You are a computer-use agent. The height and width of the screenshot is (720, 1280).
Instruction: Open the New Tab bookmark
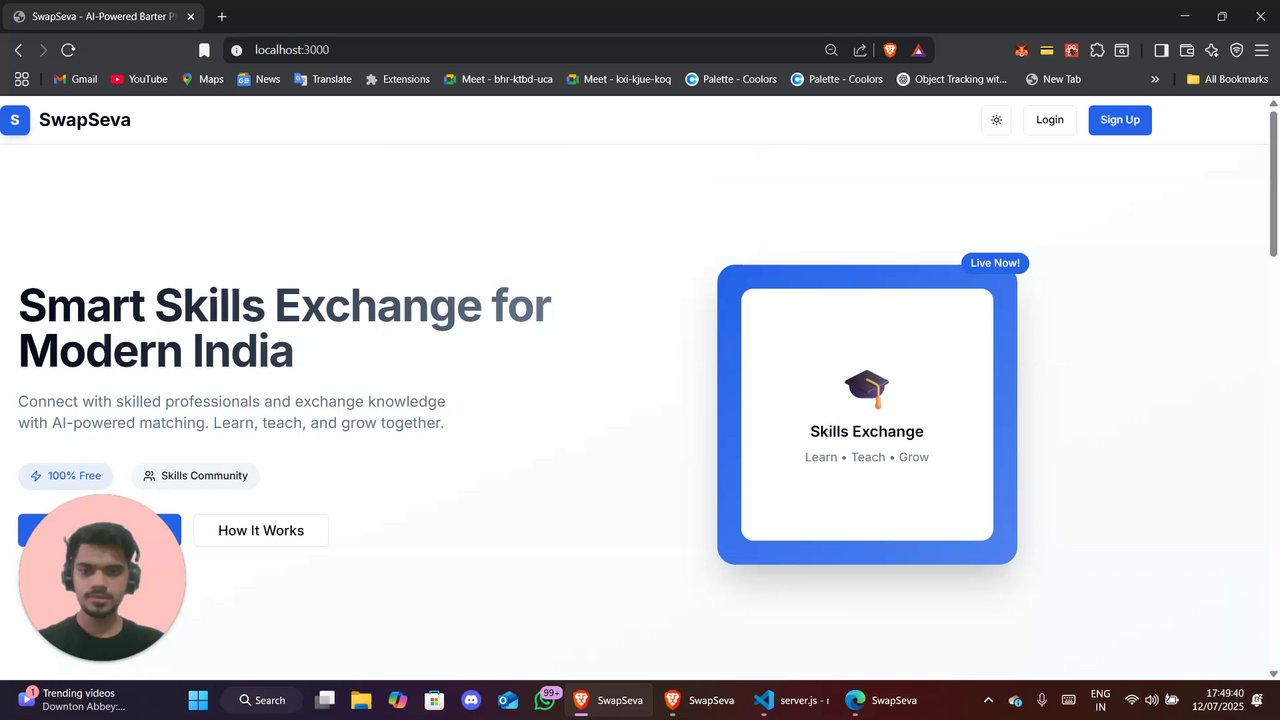pyautogui.click(x=1053, y=79)
